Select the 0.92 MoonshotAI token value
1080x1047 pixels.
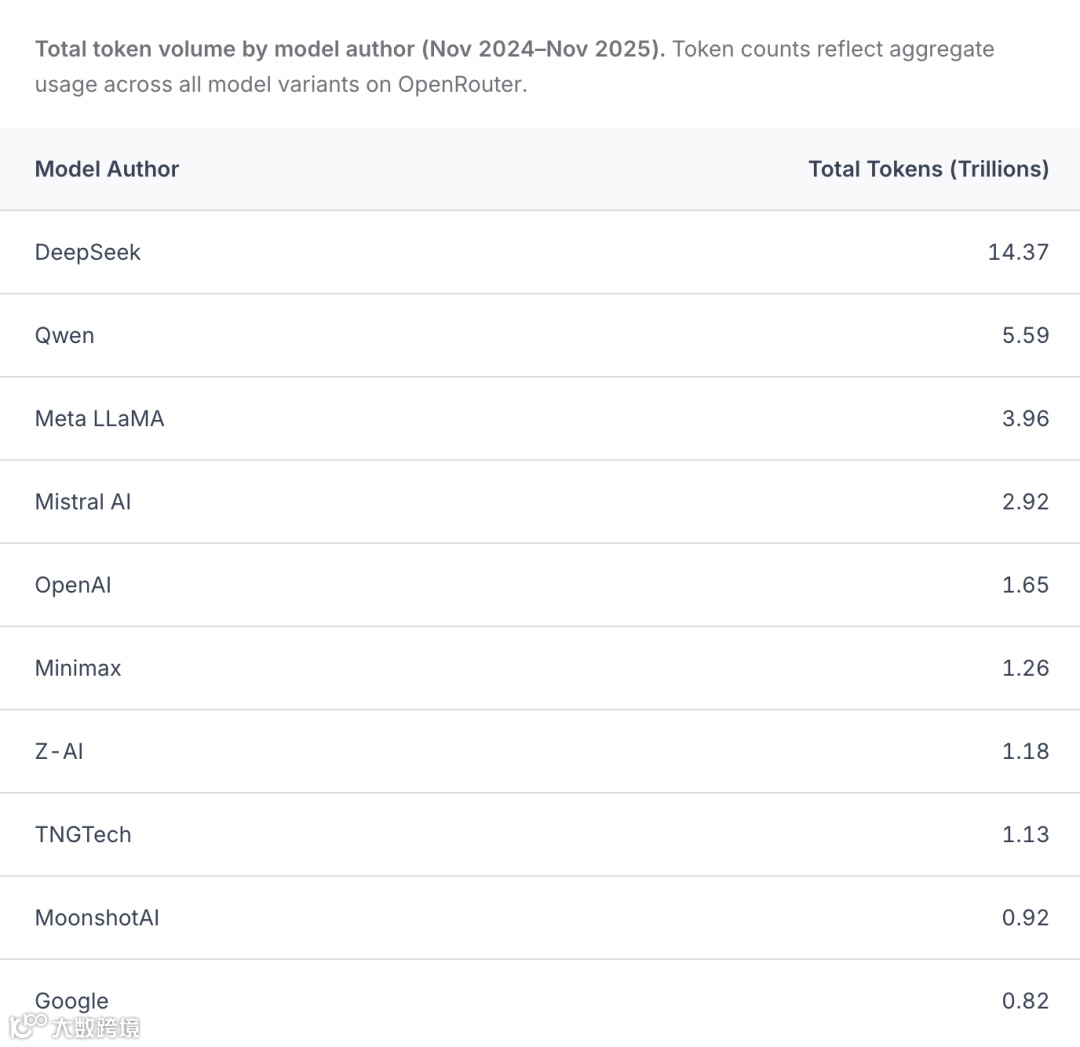pos(1025,917)
